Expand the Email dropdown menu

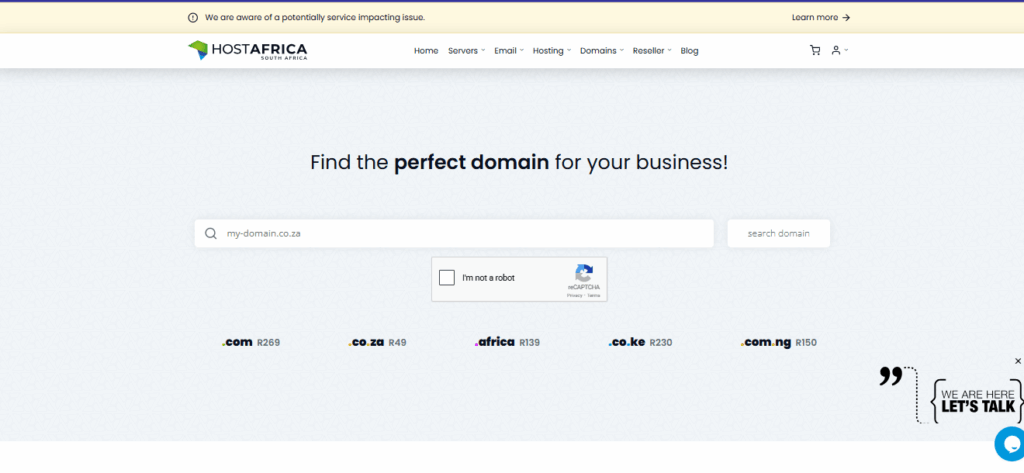coord(509,50)
